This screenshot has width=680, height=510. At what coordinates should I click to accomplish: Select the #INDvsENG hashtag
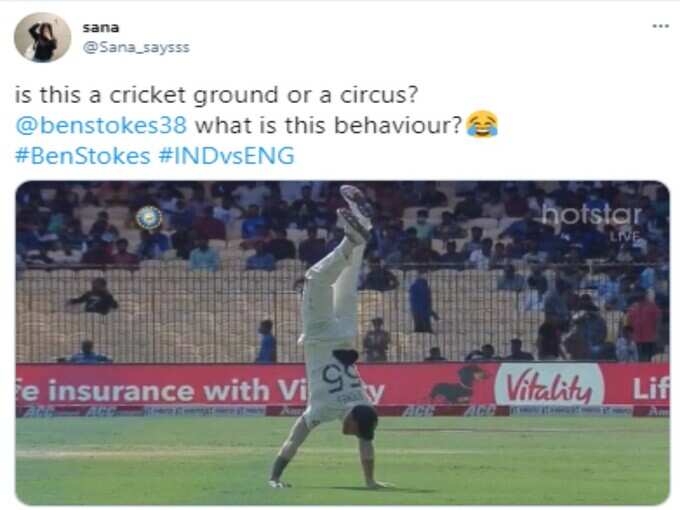(x=226, y=156)
